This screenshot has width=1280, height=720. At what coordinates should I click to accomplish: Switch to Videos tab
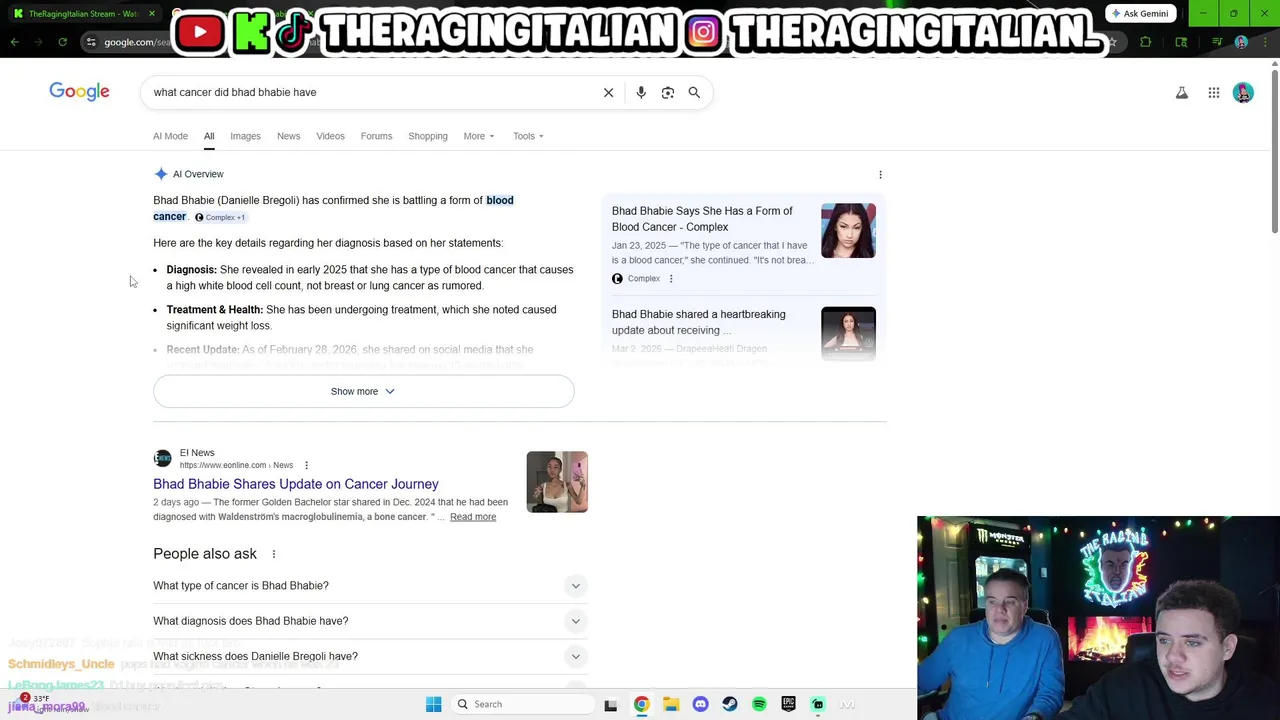click(x=330, y=136)
